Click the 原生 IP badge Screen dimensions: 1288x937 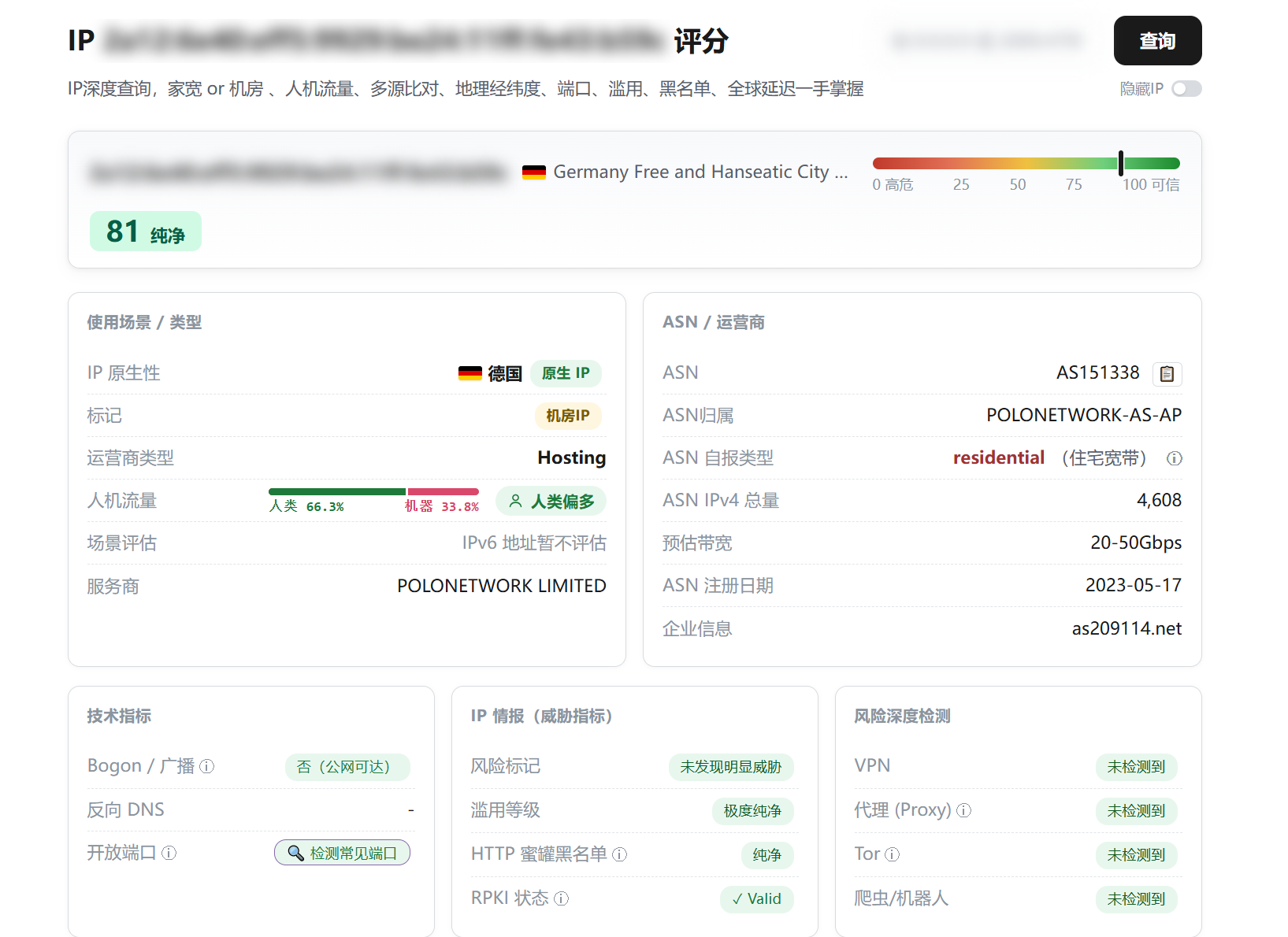pyautogui.click(x=566, y=373)
